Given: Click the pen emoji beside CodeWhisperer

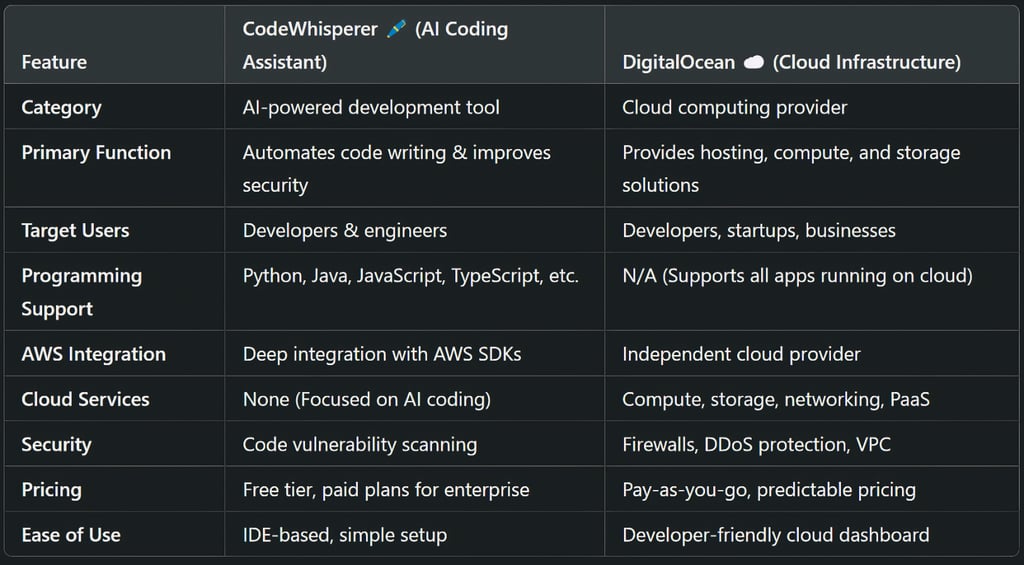Looking at the screenshot, I should 396,29.
